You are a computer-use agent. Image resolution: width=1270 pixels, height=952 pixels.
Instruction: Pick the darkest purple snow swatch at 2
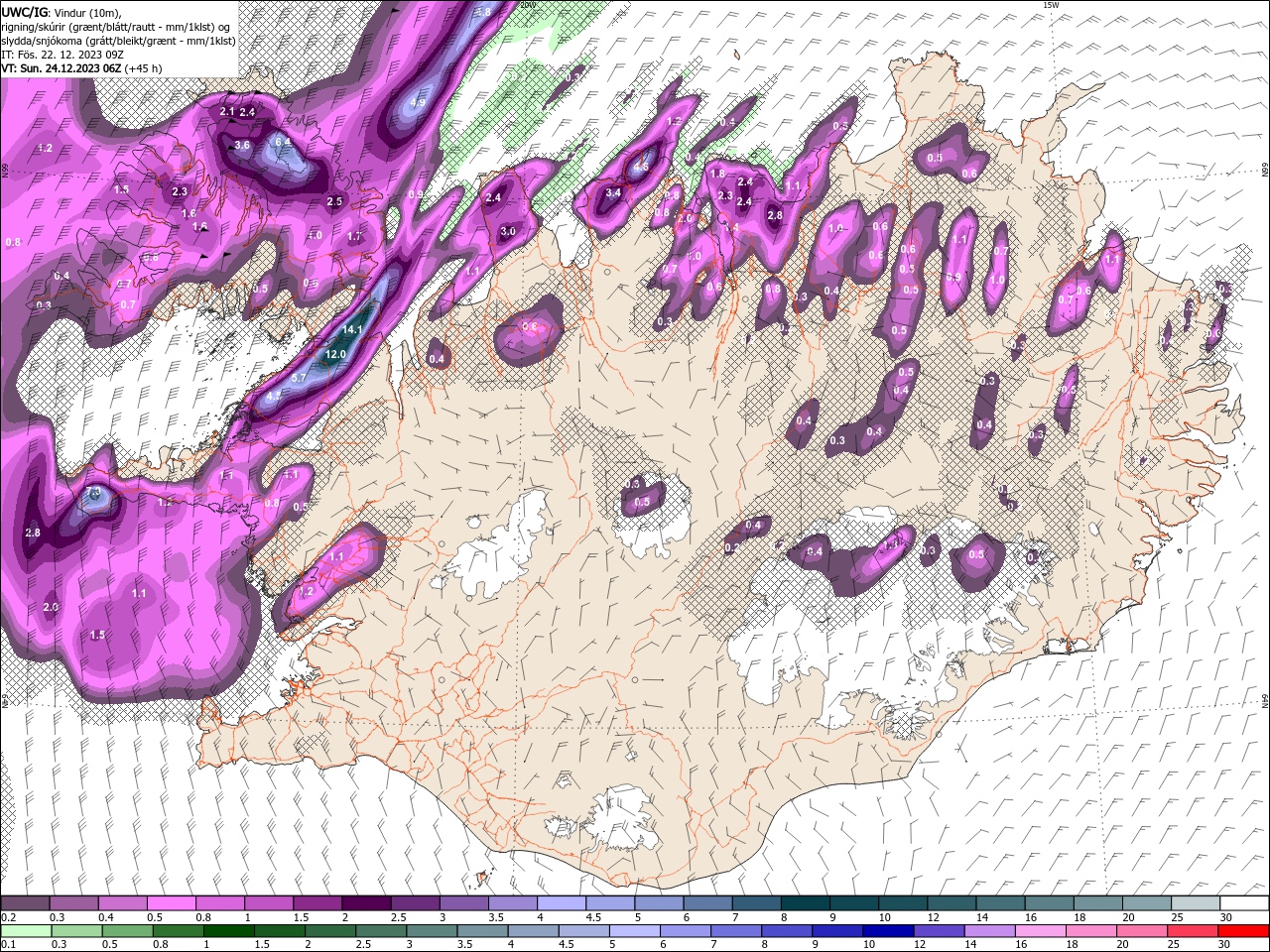(365, 903)
